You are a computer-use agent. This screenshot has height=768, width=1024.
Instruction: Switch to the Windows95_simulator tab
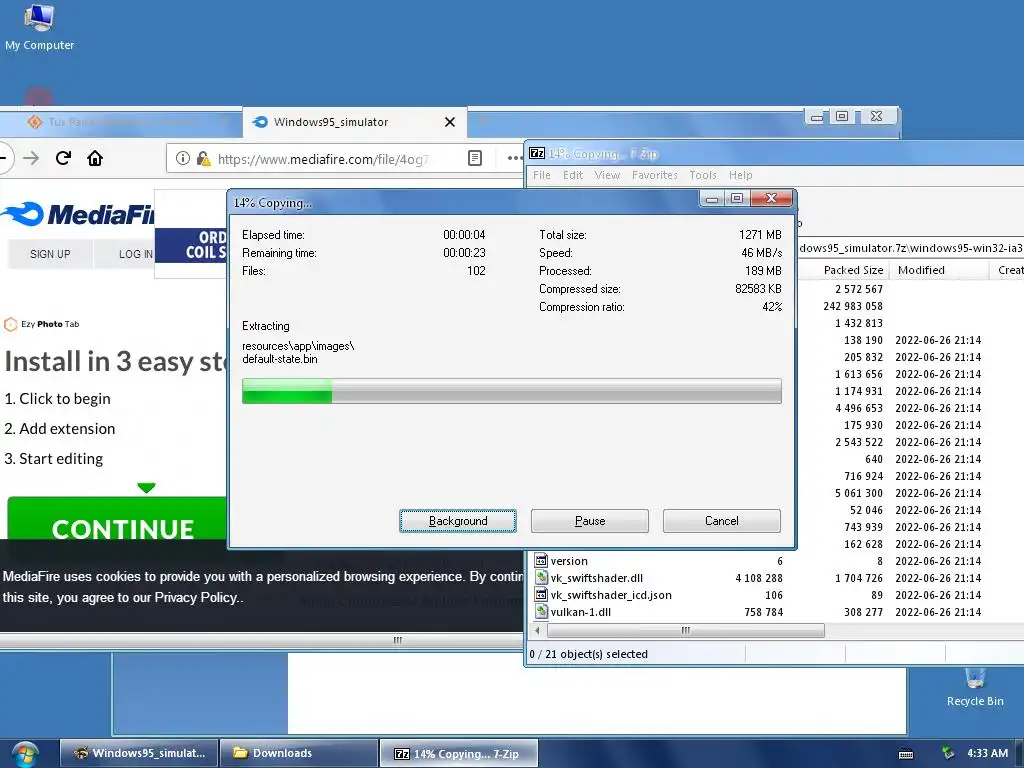[x=355, y=122]
